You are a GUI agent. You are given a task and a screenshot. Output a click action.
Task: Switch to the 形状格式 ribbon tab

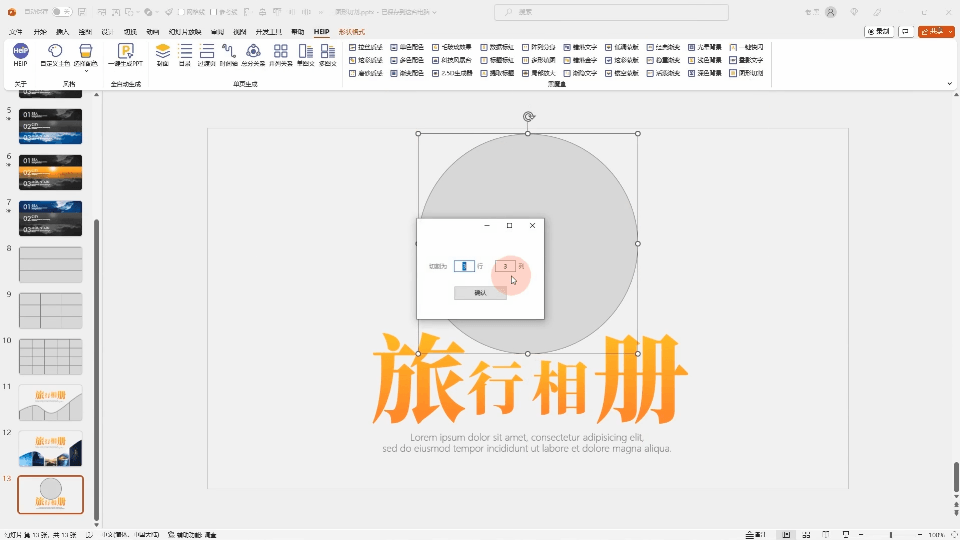click(351, 32)
